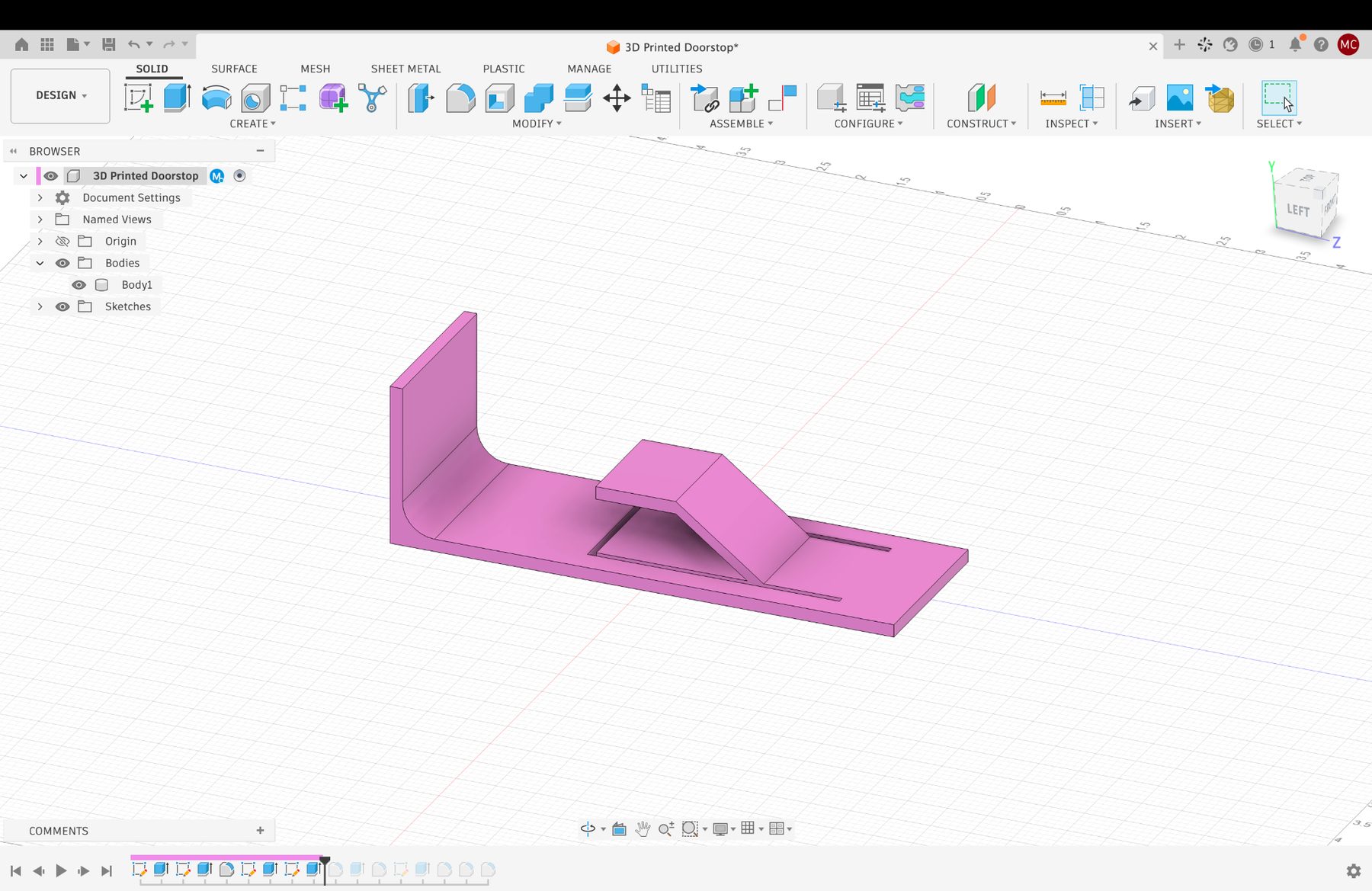
Task: Add a new comment with plus button
Action: click(x=260, y=831)
